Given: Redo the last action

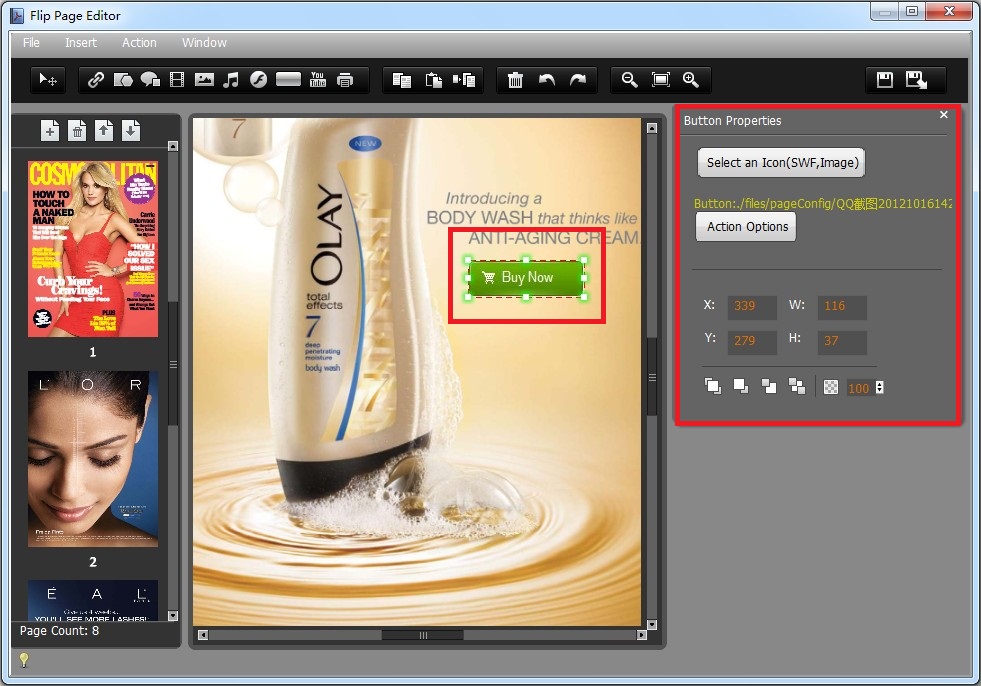Looking at the screenshot, I should pos(577,80).
